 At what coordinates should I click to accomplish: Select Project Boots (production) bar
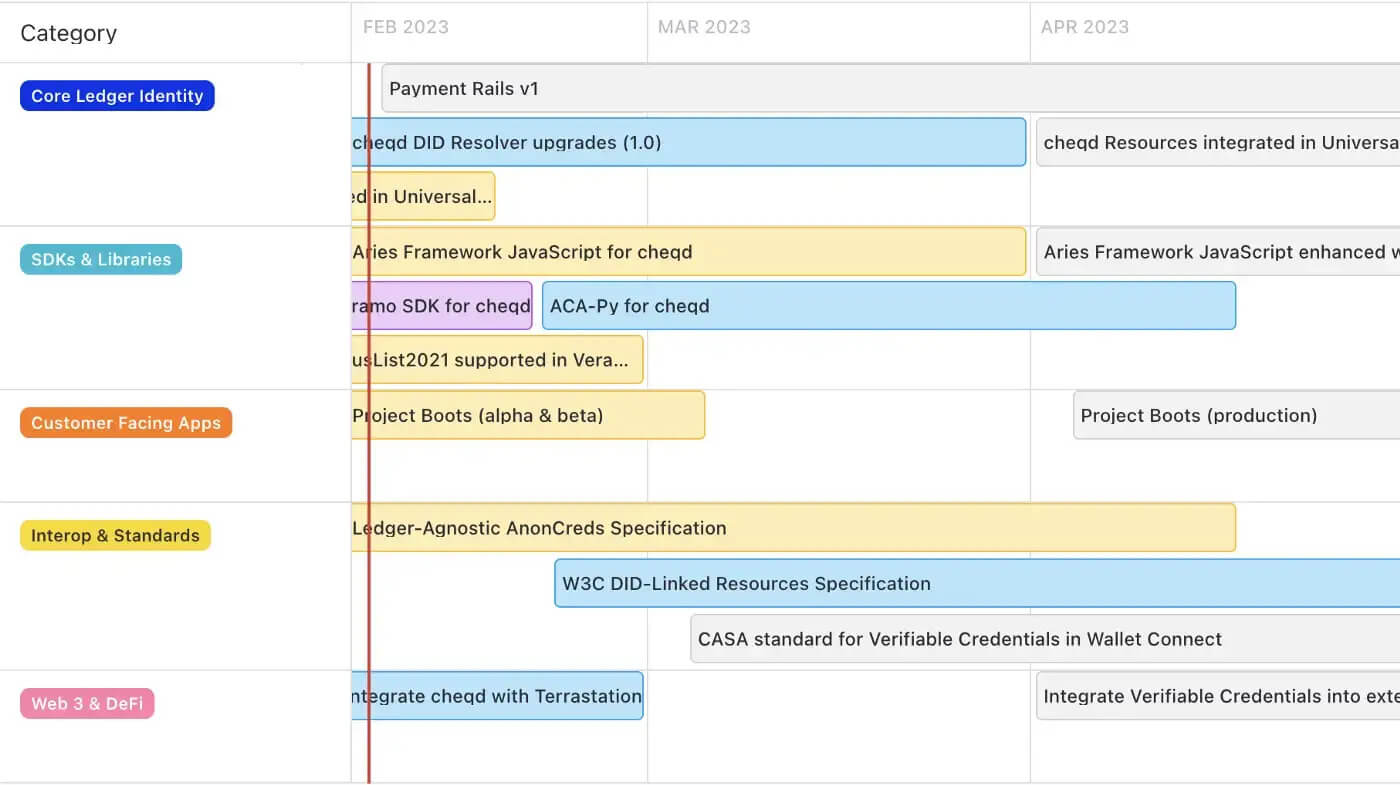pos(1236,415)
